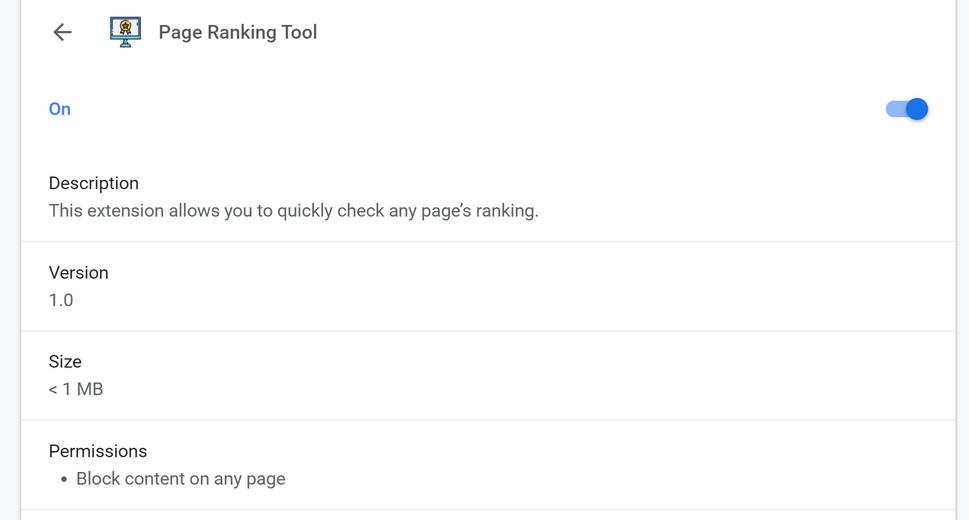Click the word "This" starting the description
969x520 pixels.
[x=66, y=211]
